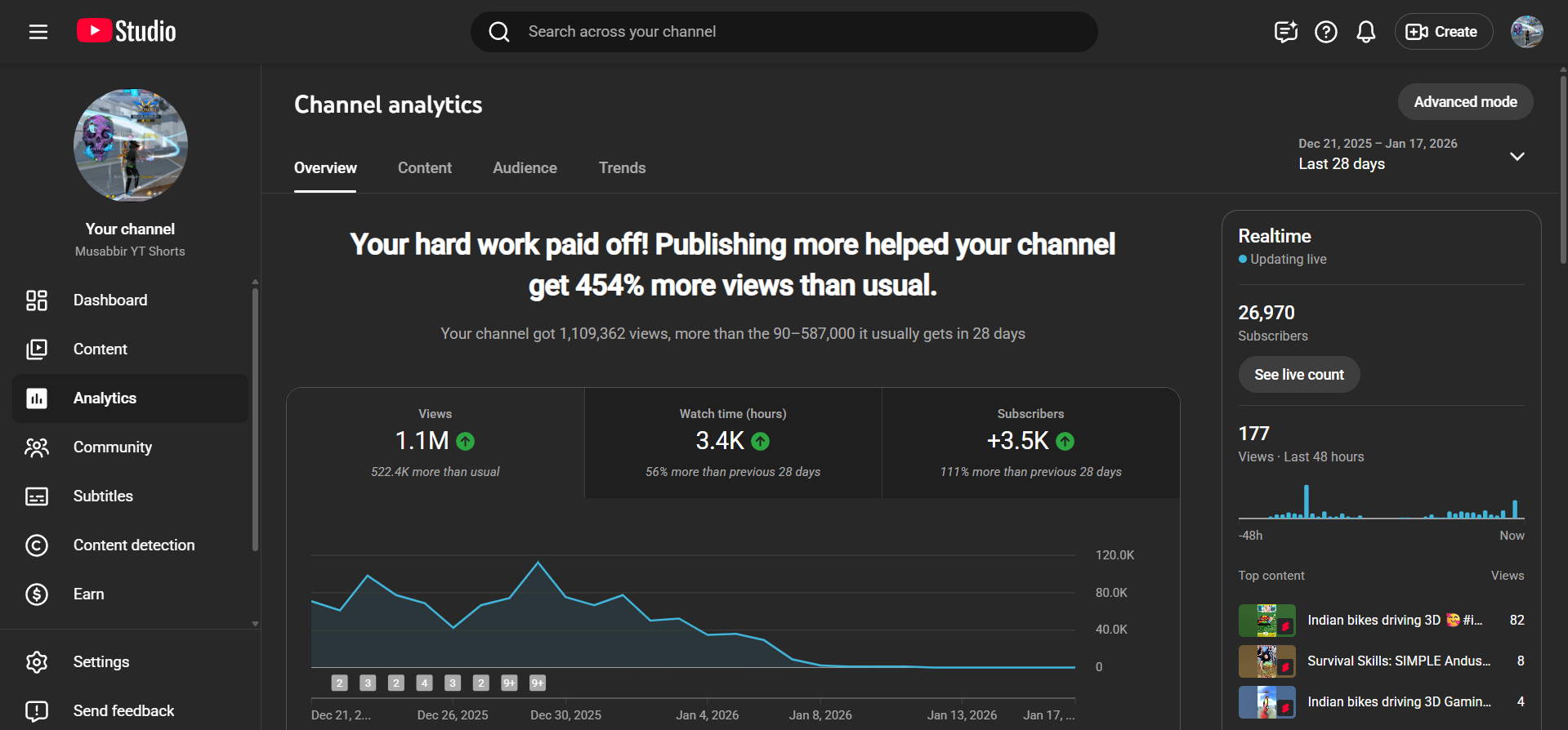This screenshot has width=1568, height=730.
Task: Switch to the Trends tab
Action: (622, 167)
